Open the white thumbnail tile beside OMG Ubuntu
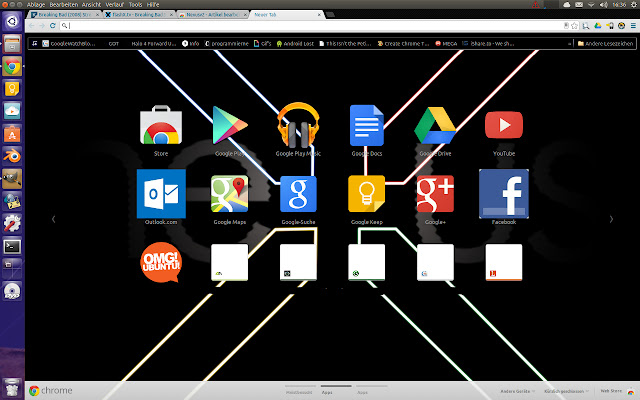Image resolution: width=640 pixels, height=400 pixels. point(229,262)
